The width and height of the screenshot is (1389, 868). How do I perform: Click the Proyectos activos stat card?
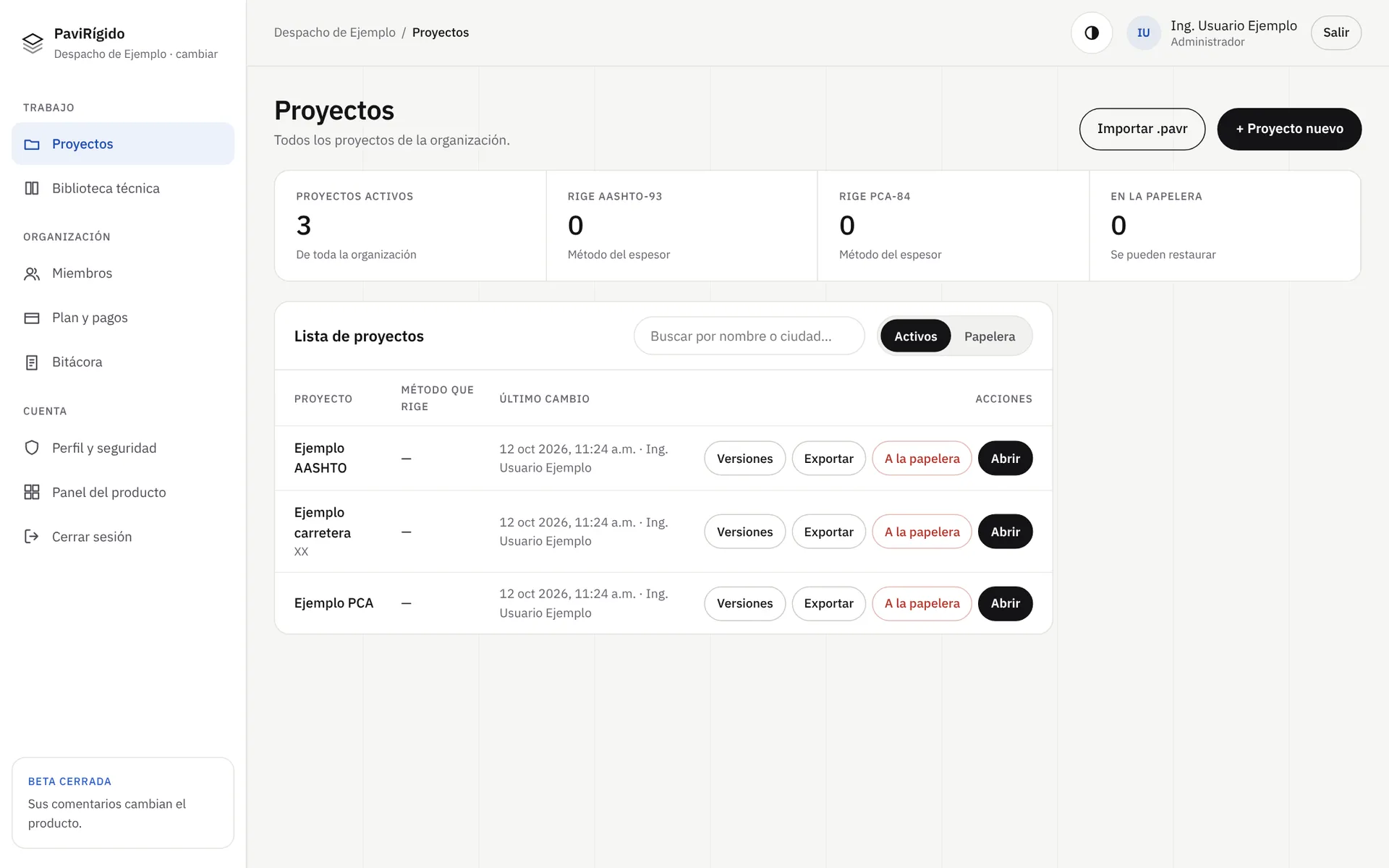click(x=410, y=226)
